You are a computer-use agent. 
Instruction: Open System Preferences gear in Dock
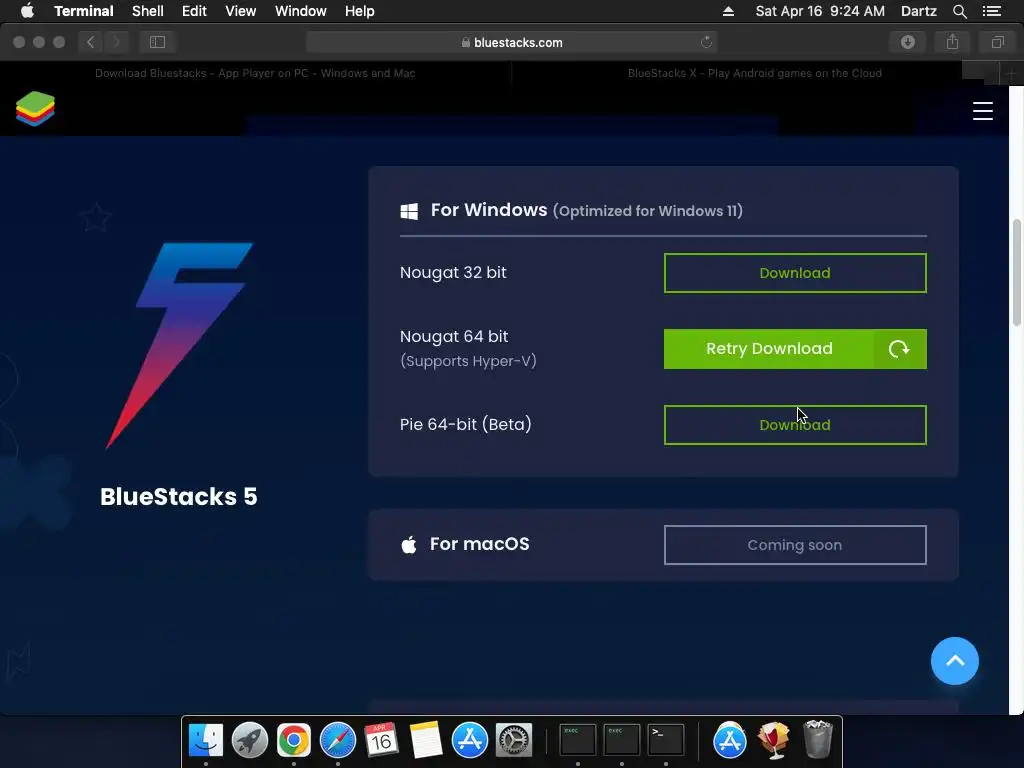(x=514, y=740)
